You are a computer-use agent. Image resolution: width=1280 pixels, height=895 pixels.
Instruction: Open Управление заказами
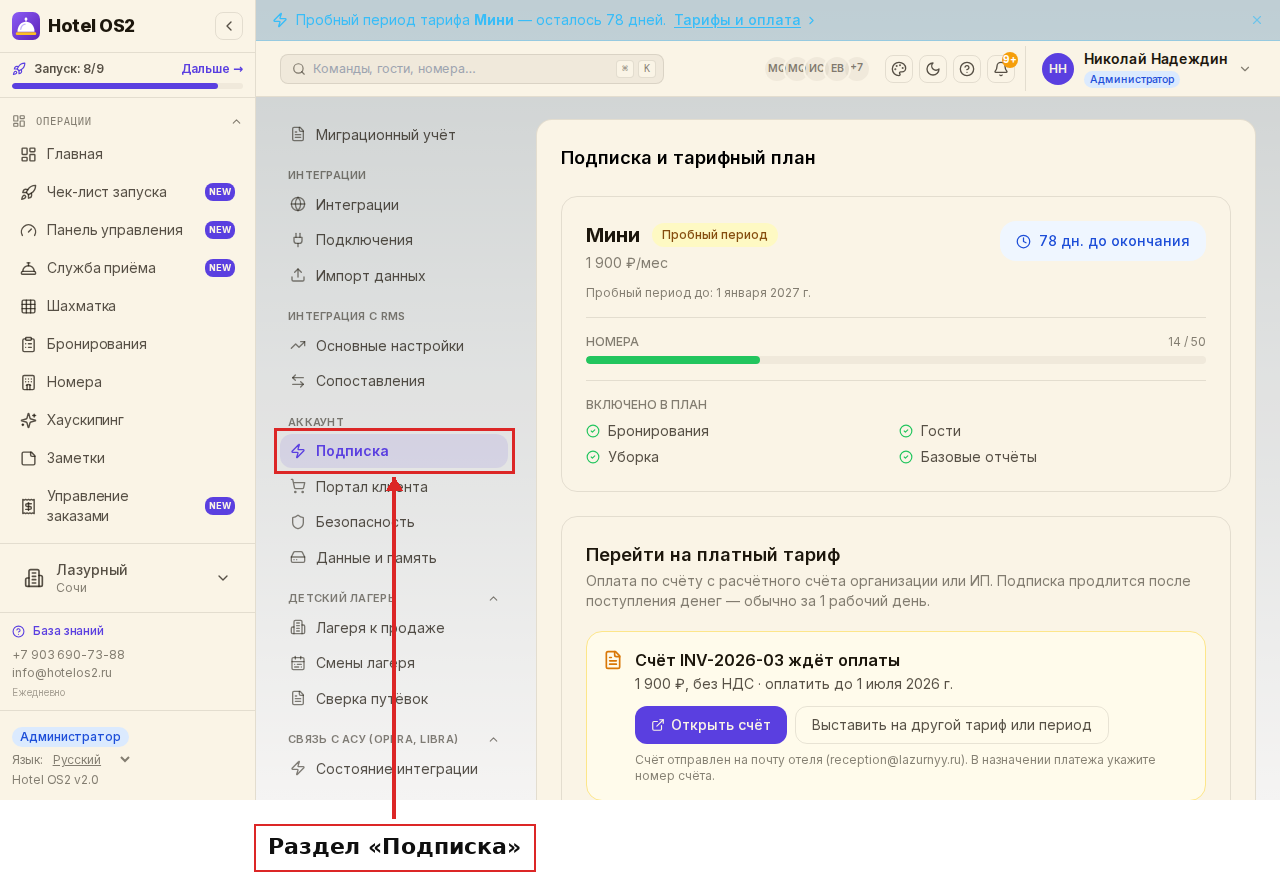coord(127,506)
